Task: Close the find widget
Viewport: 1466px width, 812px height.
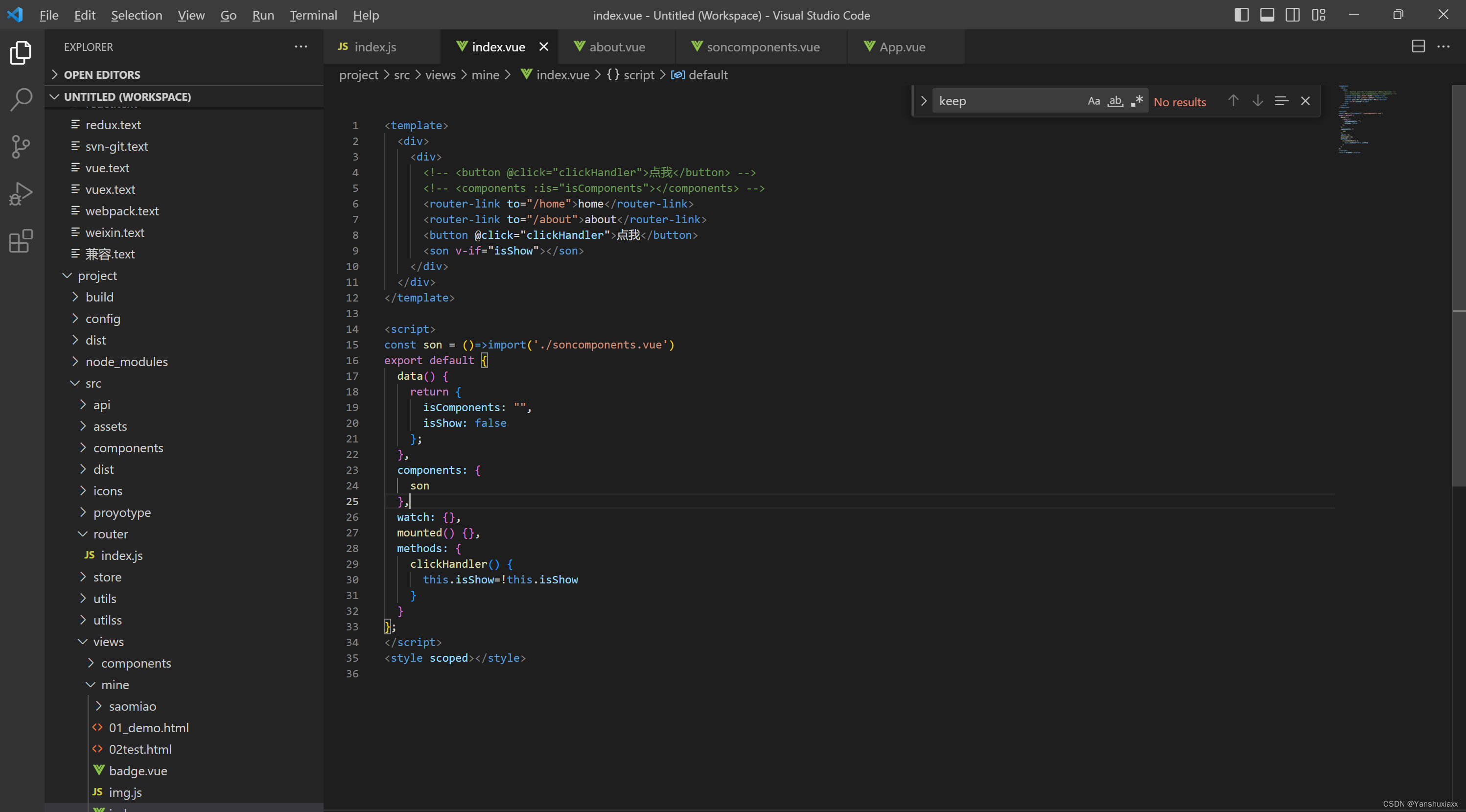Action: (x=1305, y=101)
